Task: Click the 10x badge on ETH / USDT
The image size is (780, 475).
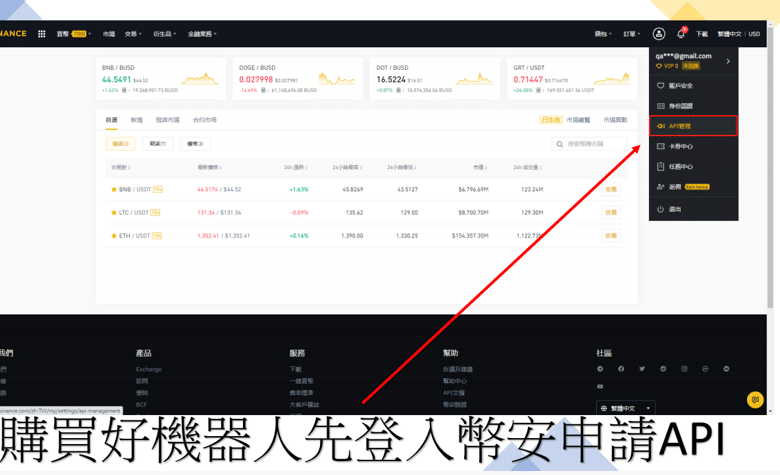Action: point(157,236)
